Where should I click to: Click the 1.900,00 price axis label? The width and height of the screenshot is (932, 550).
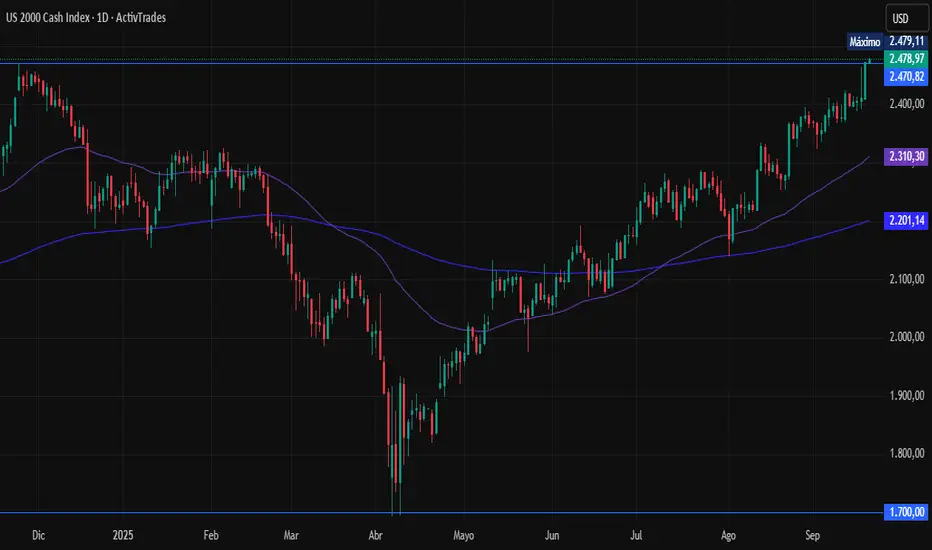906,395
